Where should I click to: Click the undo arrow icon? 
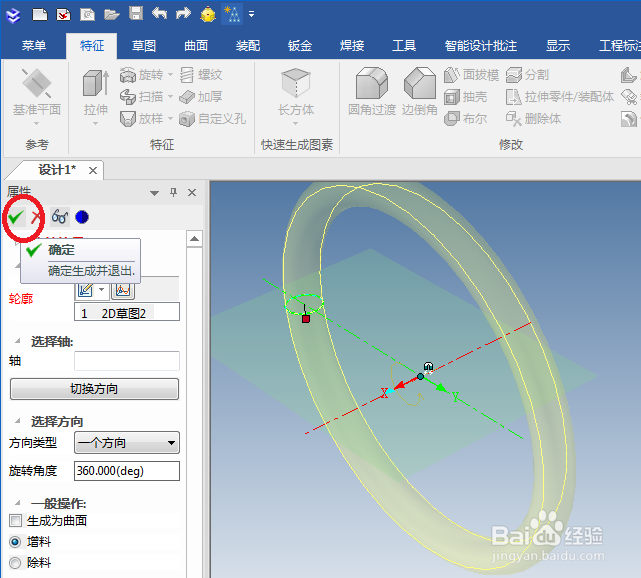(x=159, y=13)
